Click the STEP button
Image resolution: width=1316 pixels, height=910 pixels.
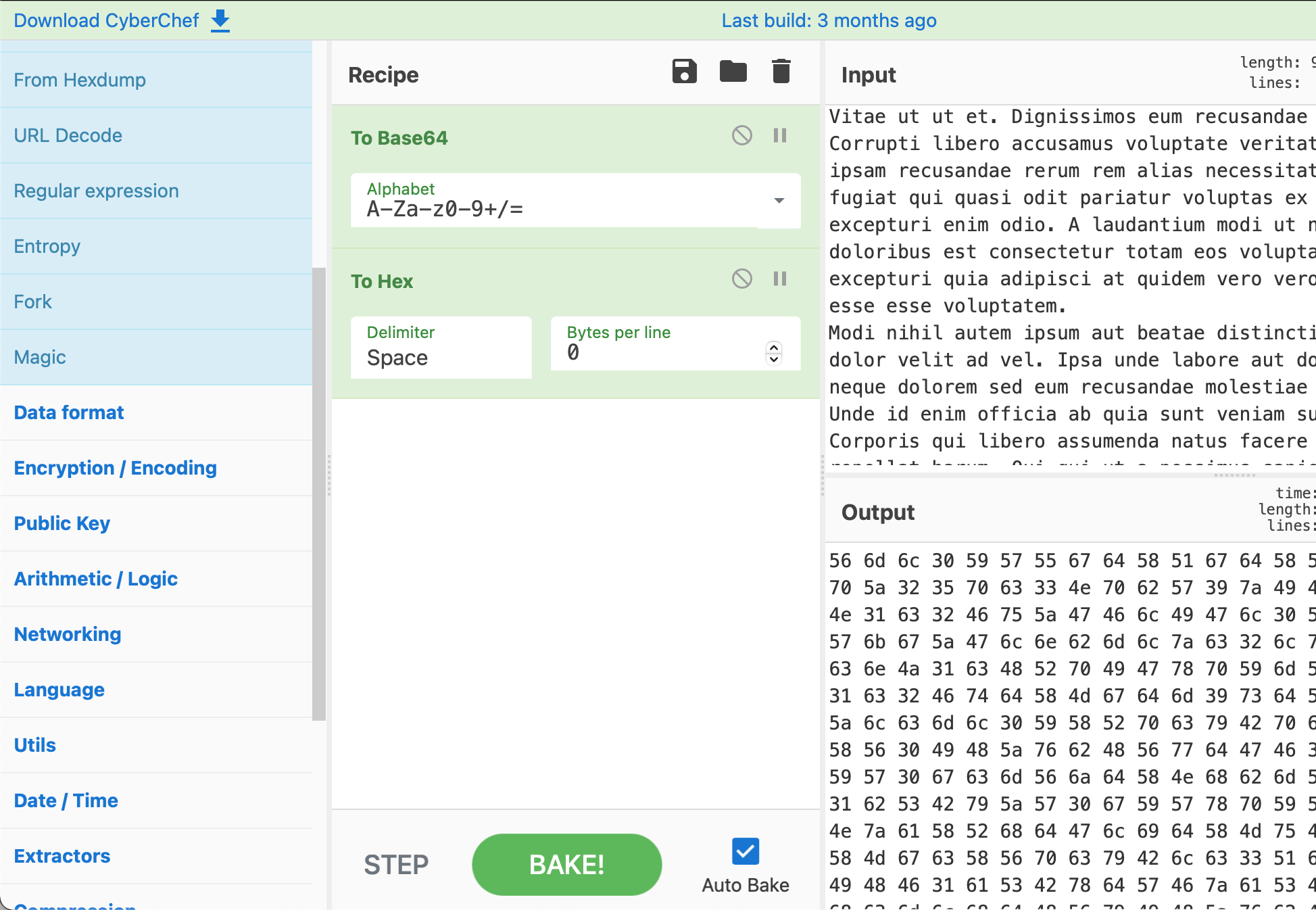pos(396,865)
